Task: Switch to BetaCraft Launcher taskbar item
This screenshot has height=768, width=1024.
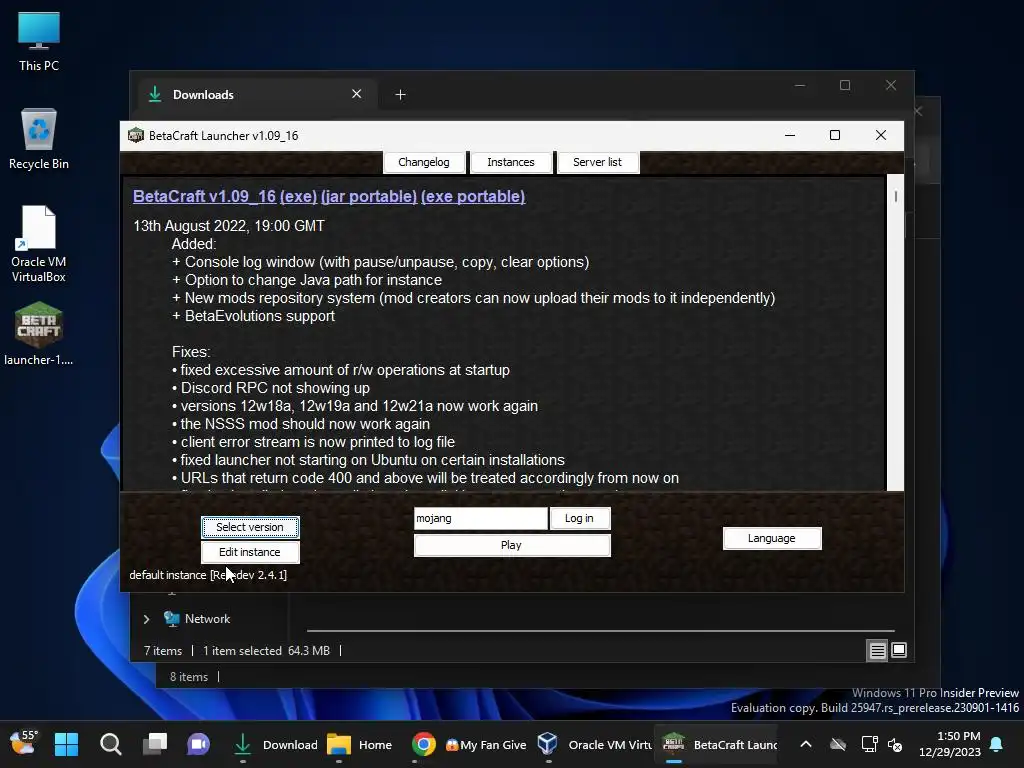Action: pyautogui.click(x=718, y=744)
